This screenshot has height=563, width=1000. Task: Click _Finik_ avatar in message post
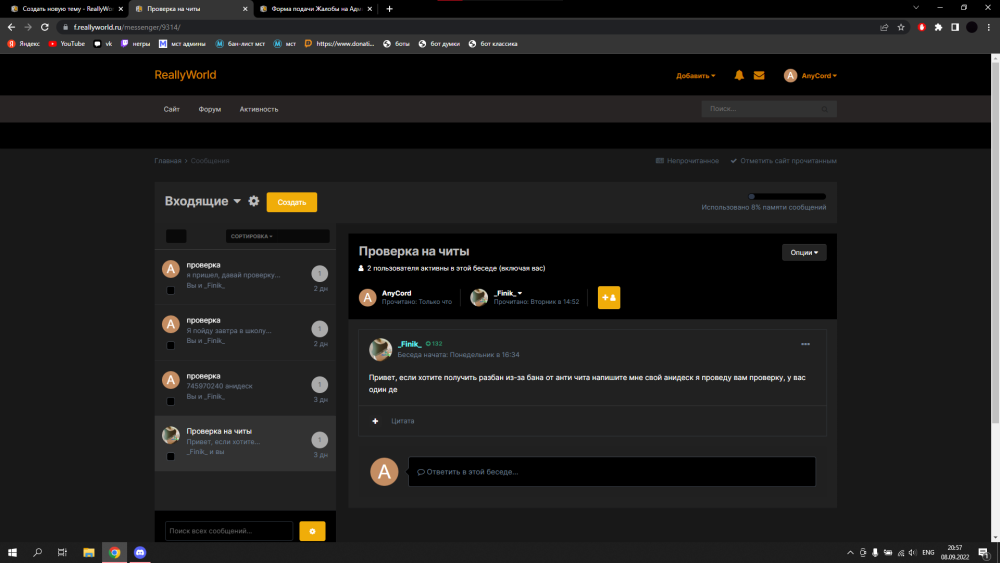[380, 349]
